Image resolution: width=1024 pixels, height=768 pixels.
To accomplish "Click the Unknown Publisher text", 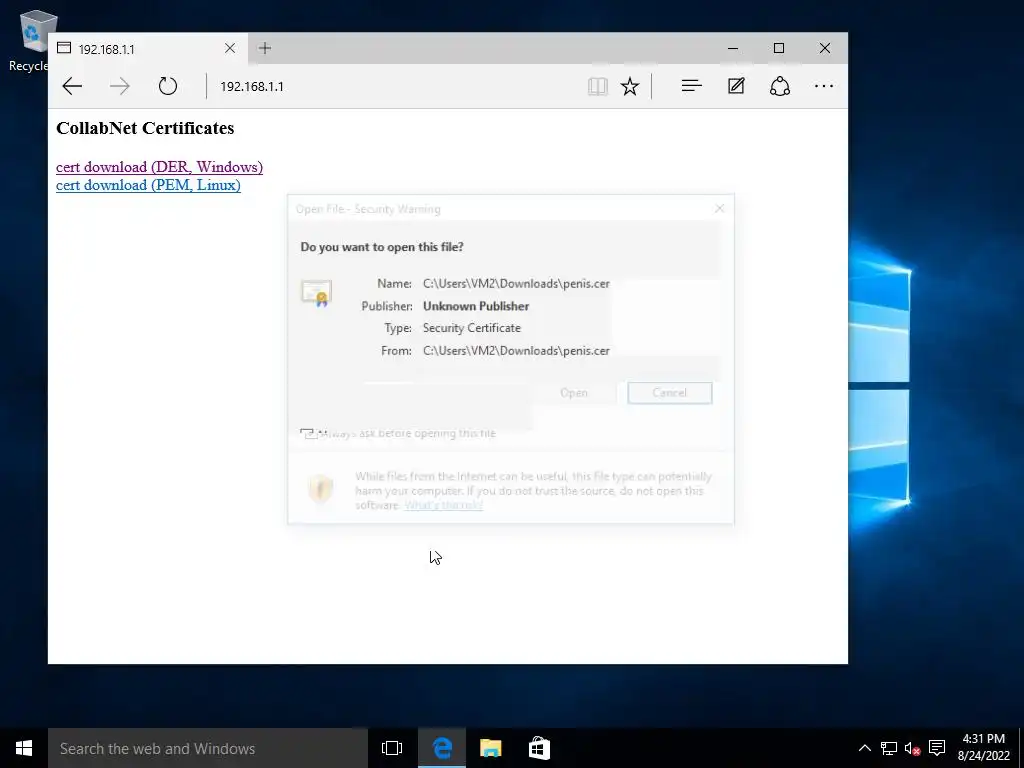I will (x=475, y=306).
